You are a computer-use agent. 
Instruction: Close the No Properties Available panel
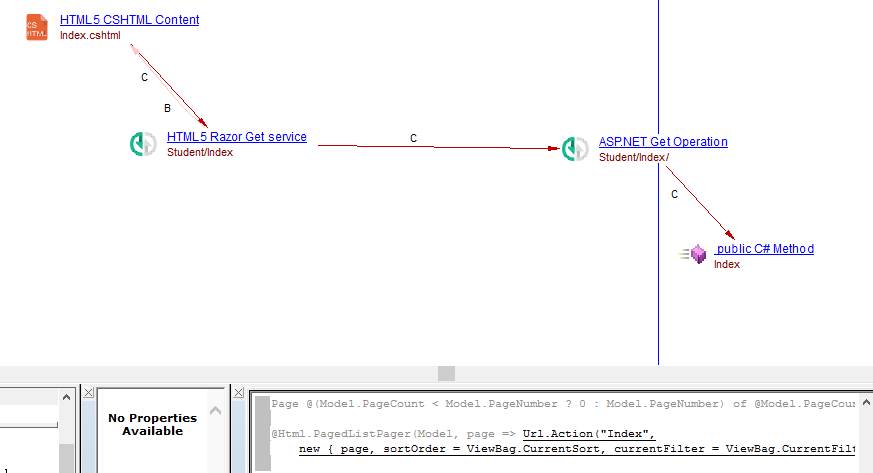point(88,393)
